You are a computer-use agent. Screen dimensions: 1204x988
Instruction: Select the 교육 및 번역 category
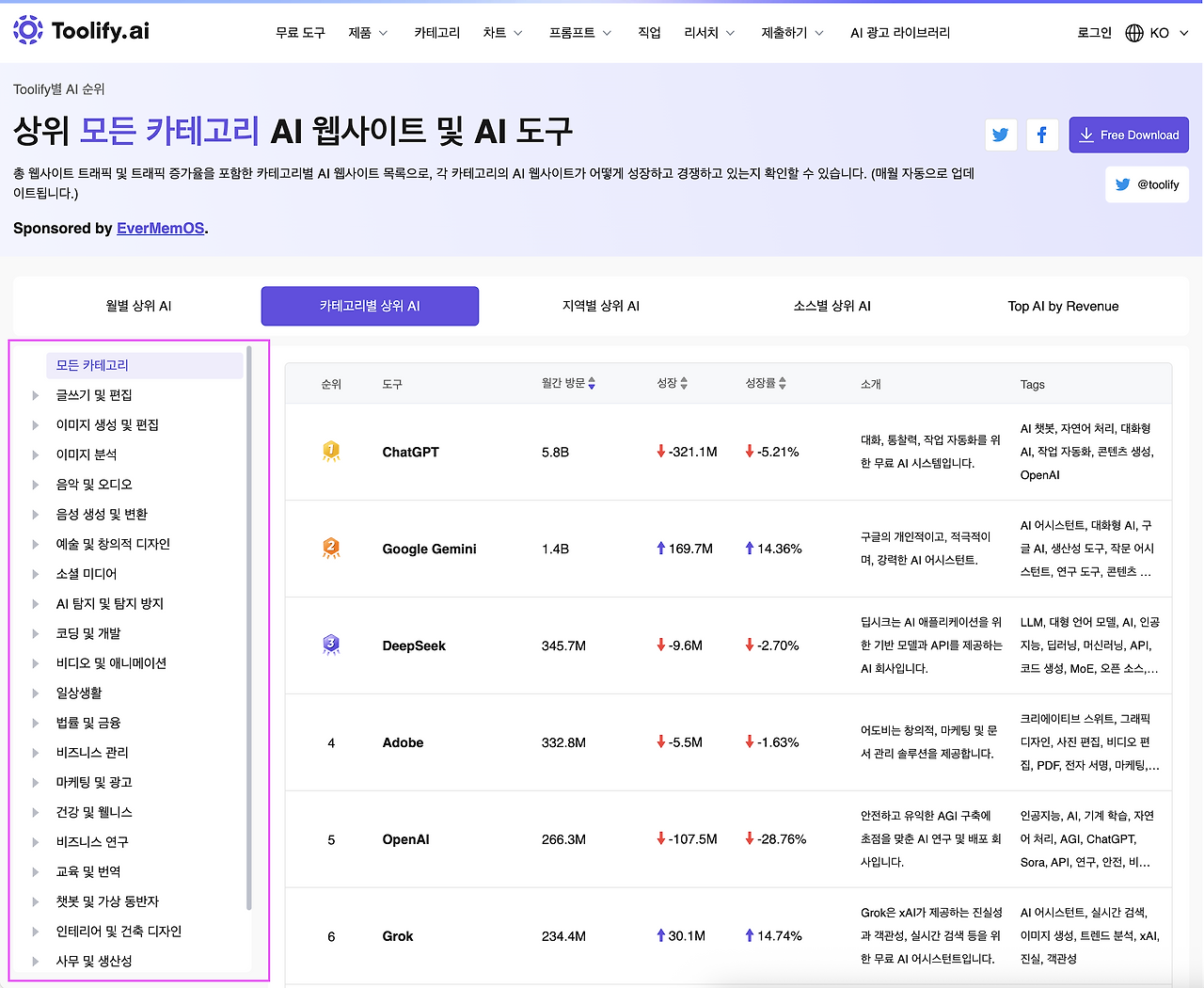(x=88, y=872)
